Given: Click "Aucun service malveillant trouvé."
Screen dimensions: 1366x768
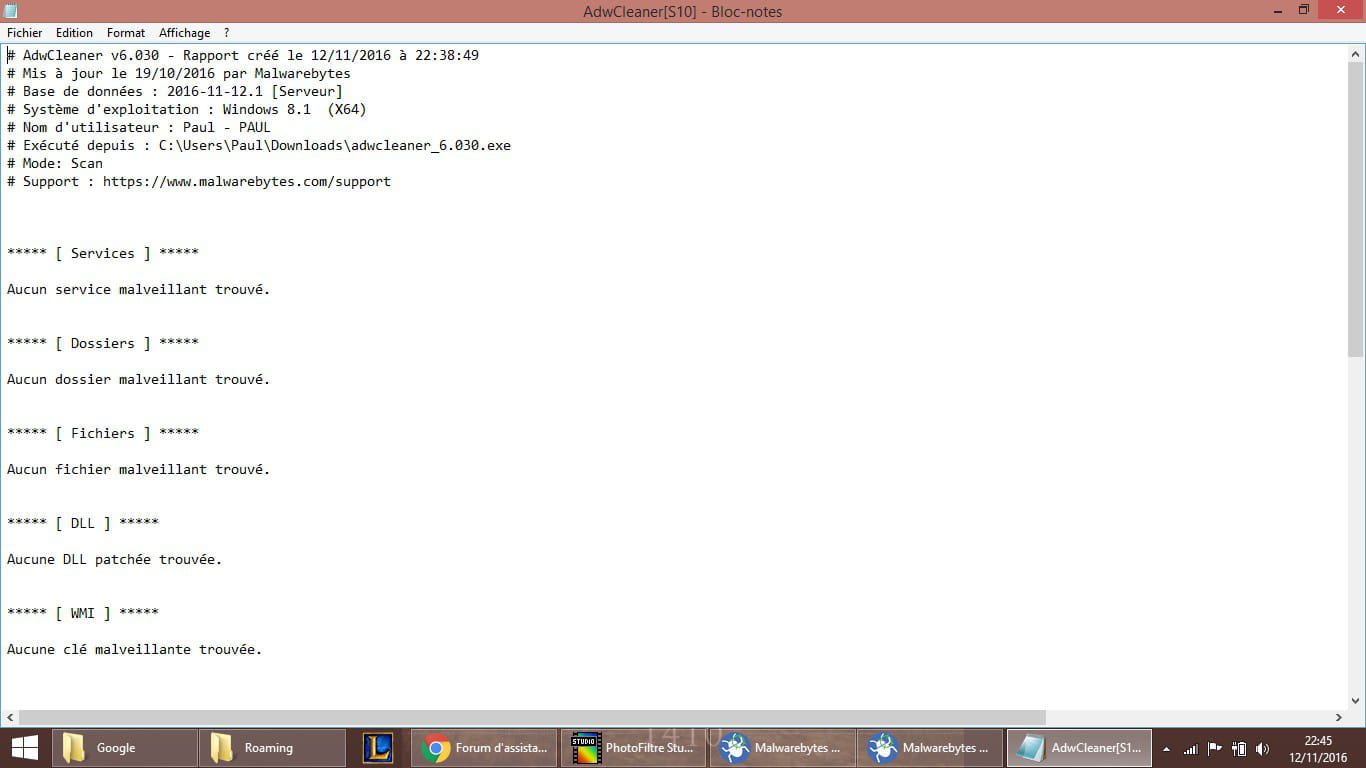Looking at the screenshot, I should [139, 289].
